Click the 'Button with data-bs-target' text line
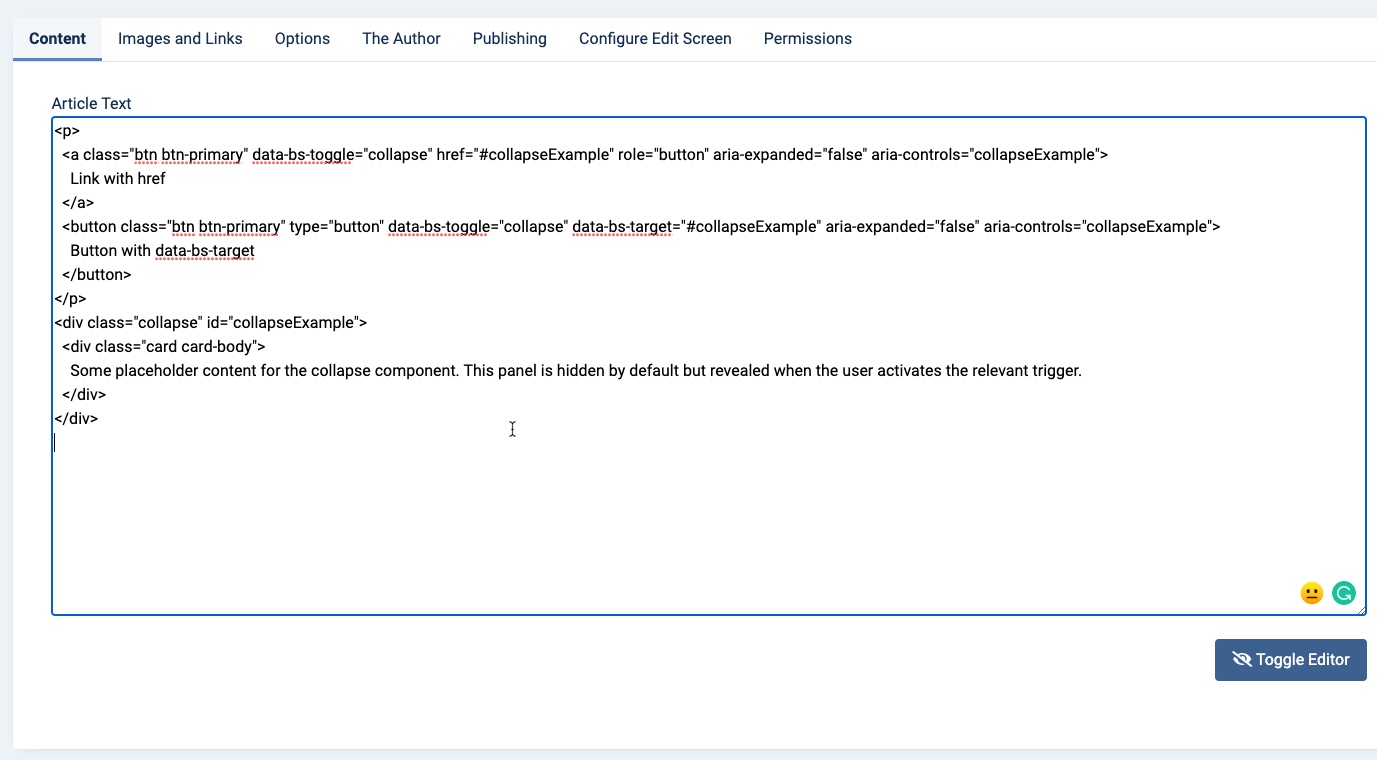This screenshot has width=1377, height=760. (x=162, y=251)
